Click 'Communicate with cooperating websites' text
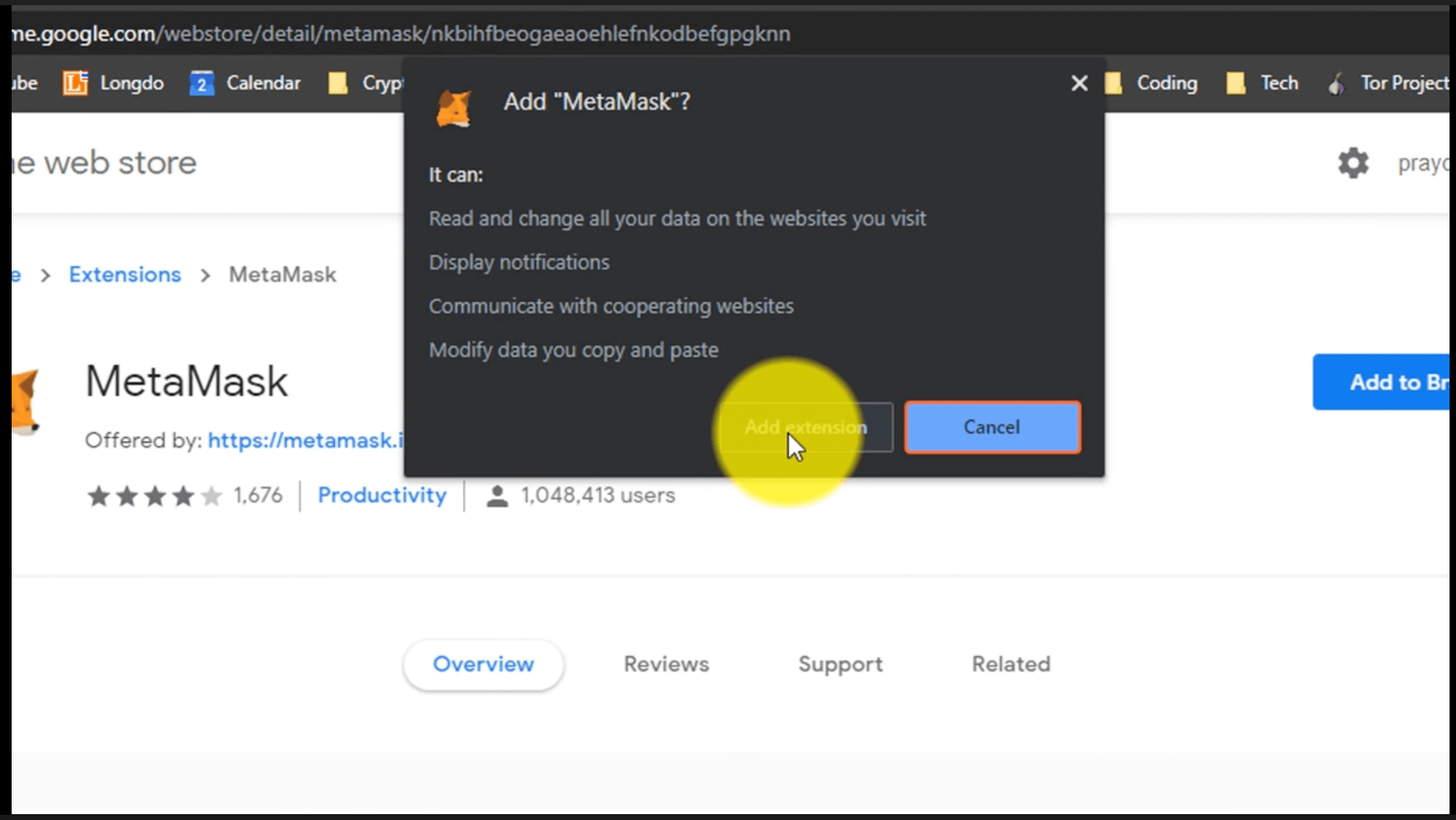 [611, 306]
